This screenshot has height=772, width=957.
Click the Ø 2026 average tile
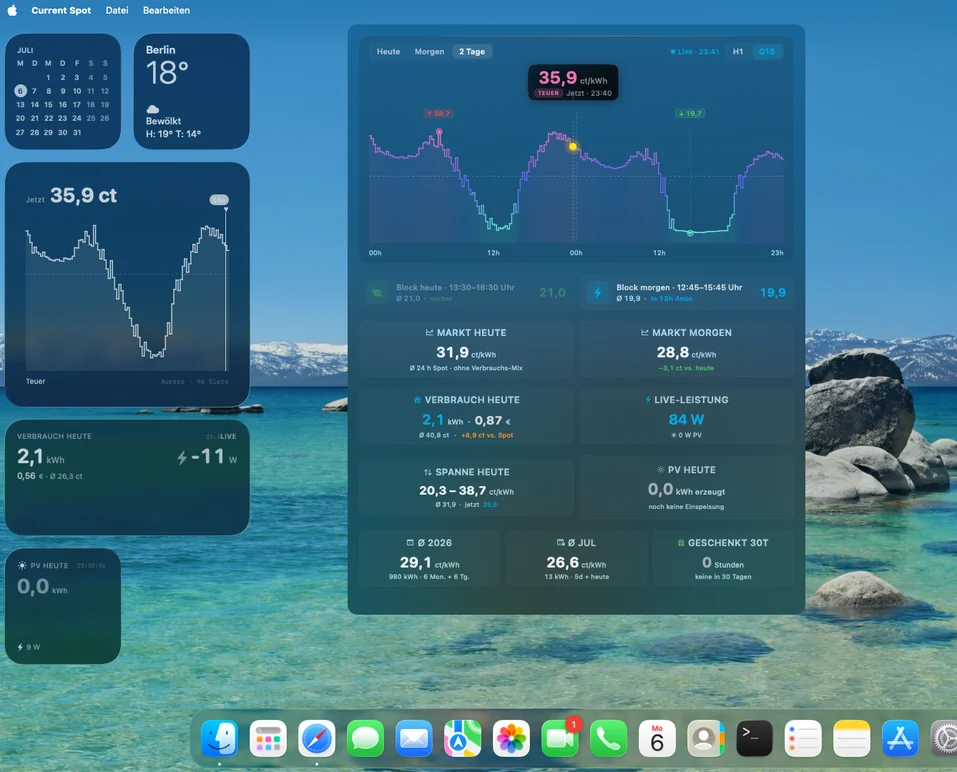click(x=429, y=558)
